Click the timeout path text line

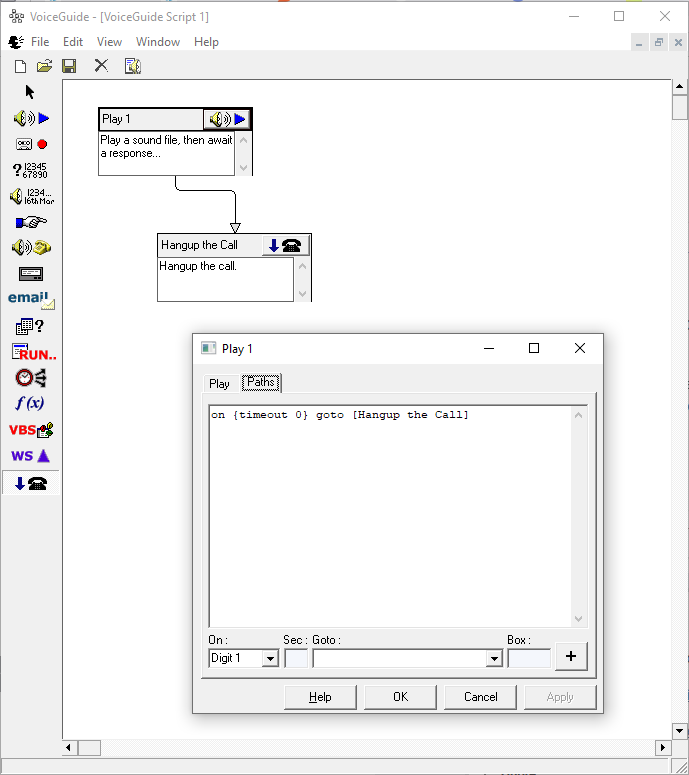point(340,415)
